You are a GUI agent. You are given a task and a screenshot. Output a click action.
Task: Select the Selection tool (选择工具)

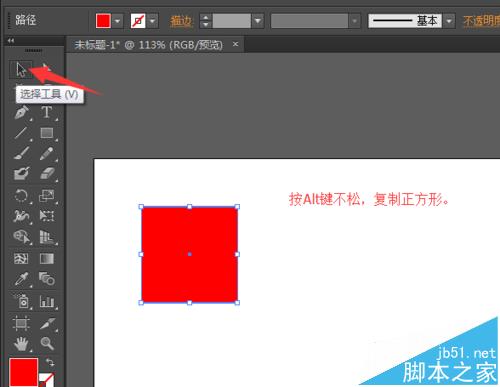21,69
